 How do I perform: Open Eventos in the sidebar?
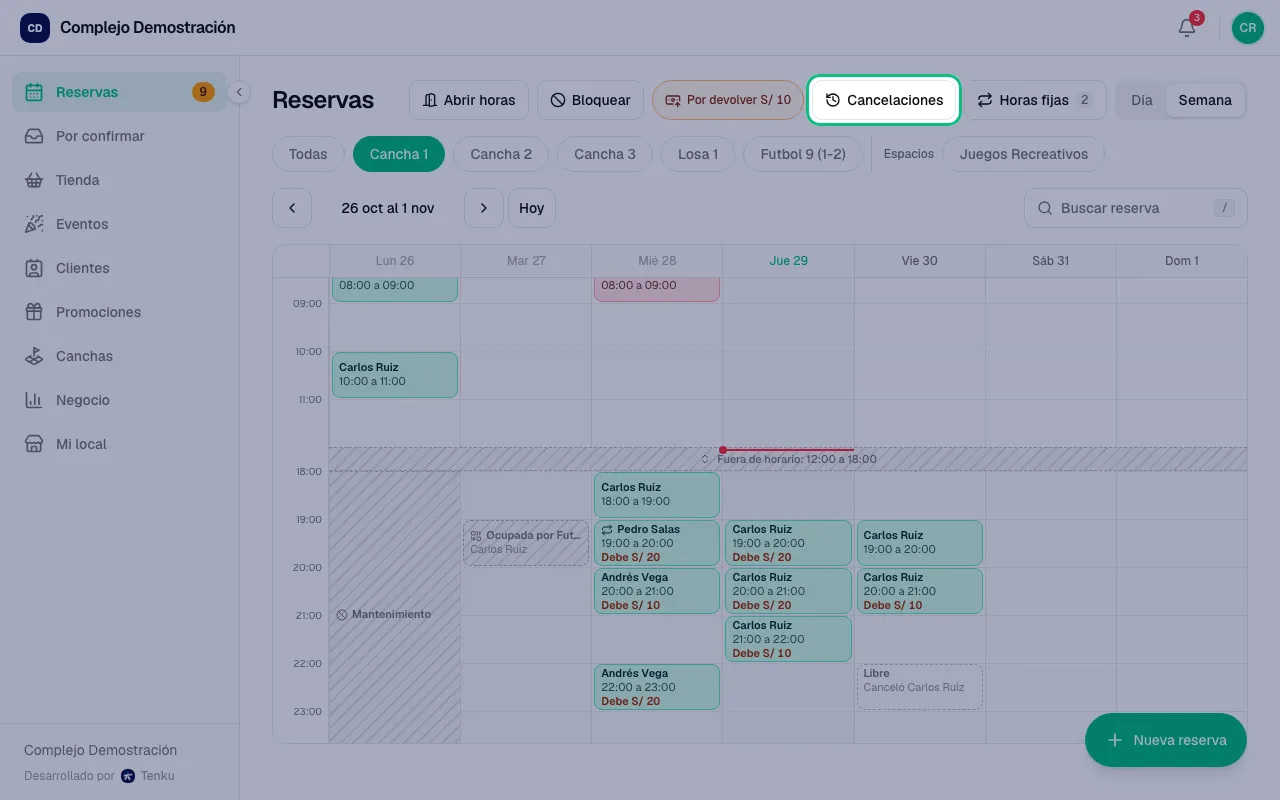point(119,224)
